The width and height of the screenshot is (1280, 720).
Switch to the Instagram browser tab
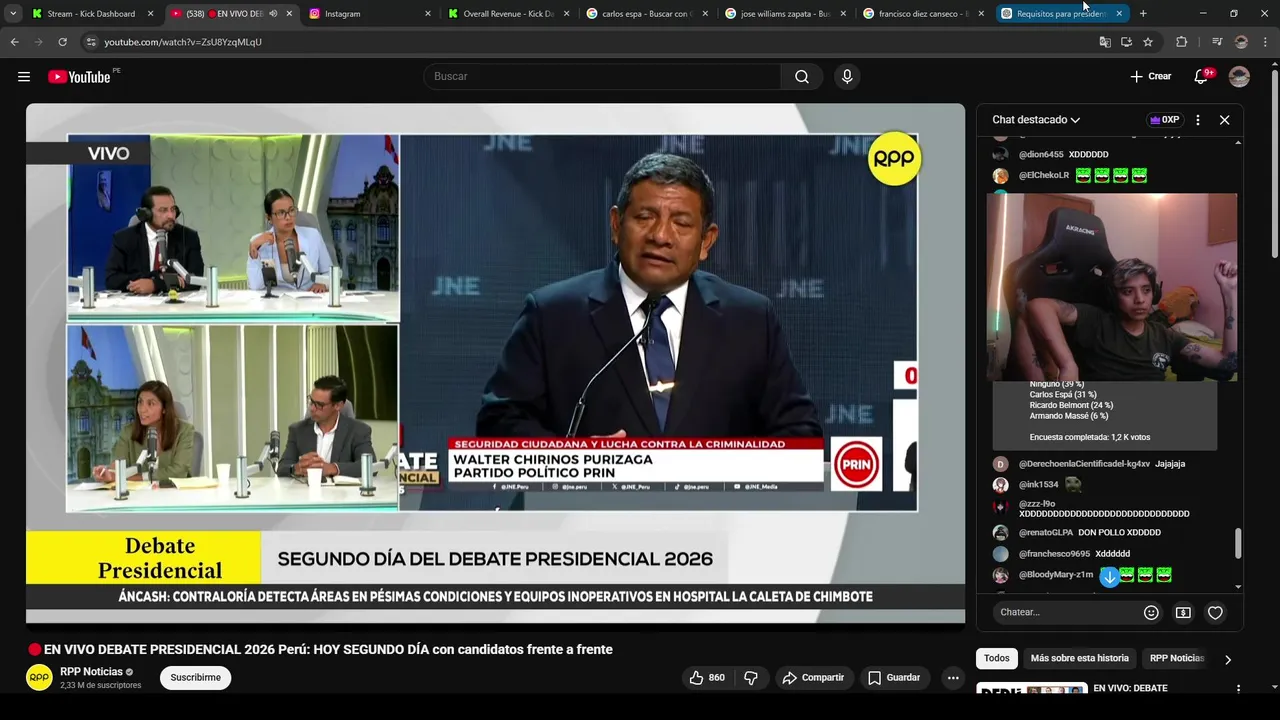point(370,14)
